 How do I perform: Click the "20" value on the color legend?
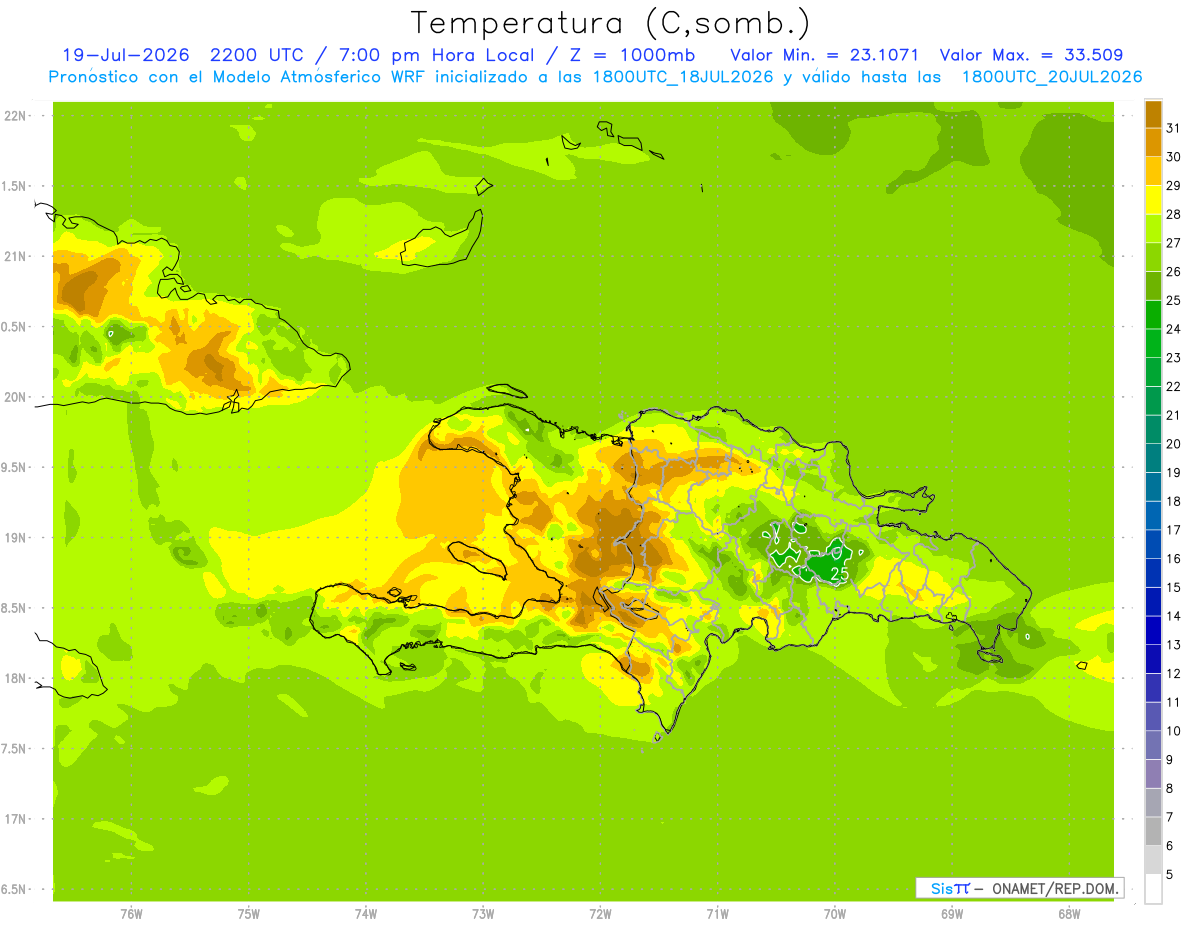[x=1174, y=444]
